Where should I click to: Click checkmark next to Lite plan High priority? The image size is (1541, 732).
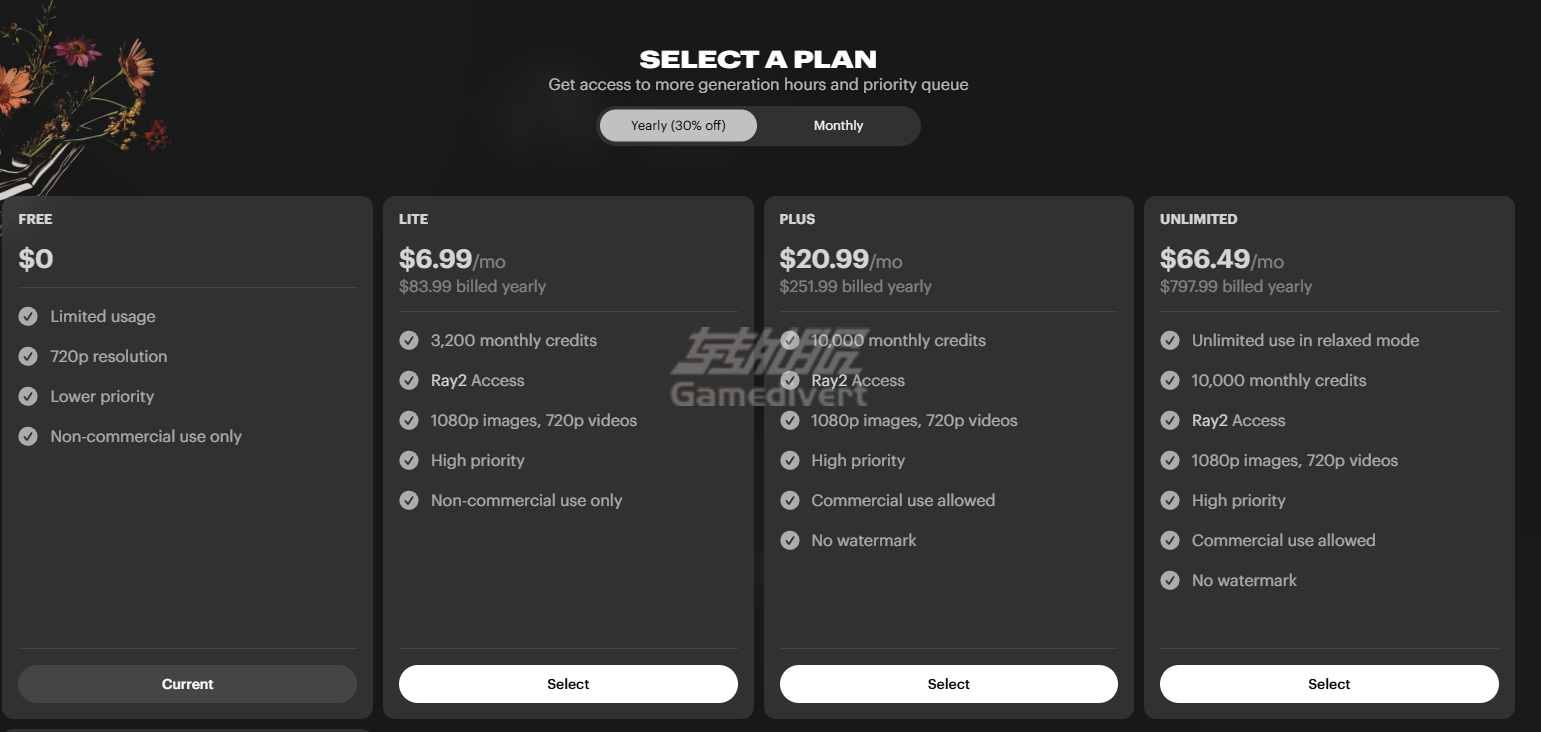tap(409, 460)
